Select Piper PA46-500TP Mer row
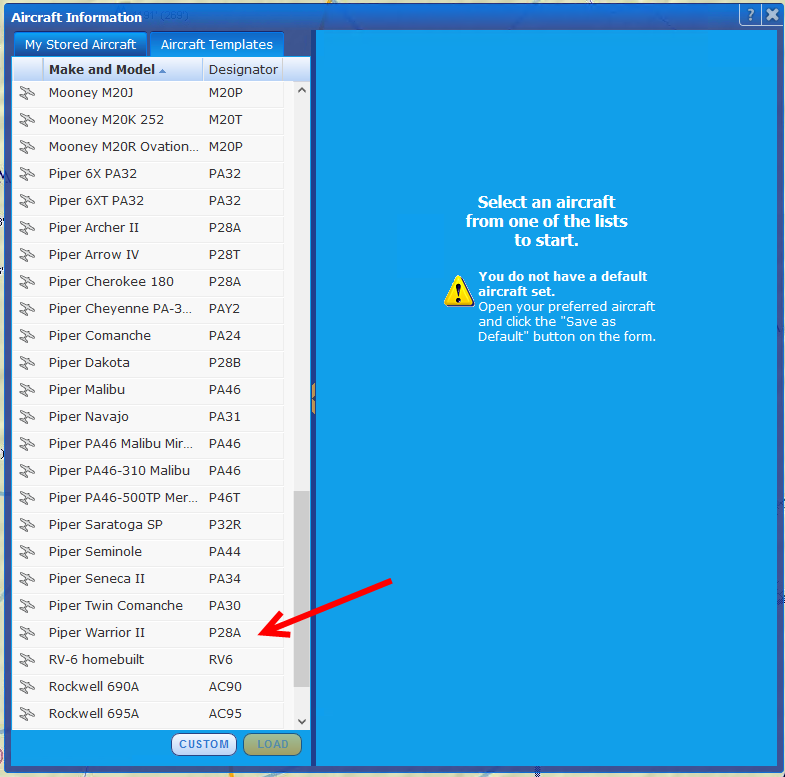Image resolution: width=785 pixels, height=777 pixels. click(x=148, y=498)
